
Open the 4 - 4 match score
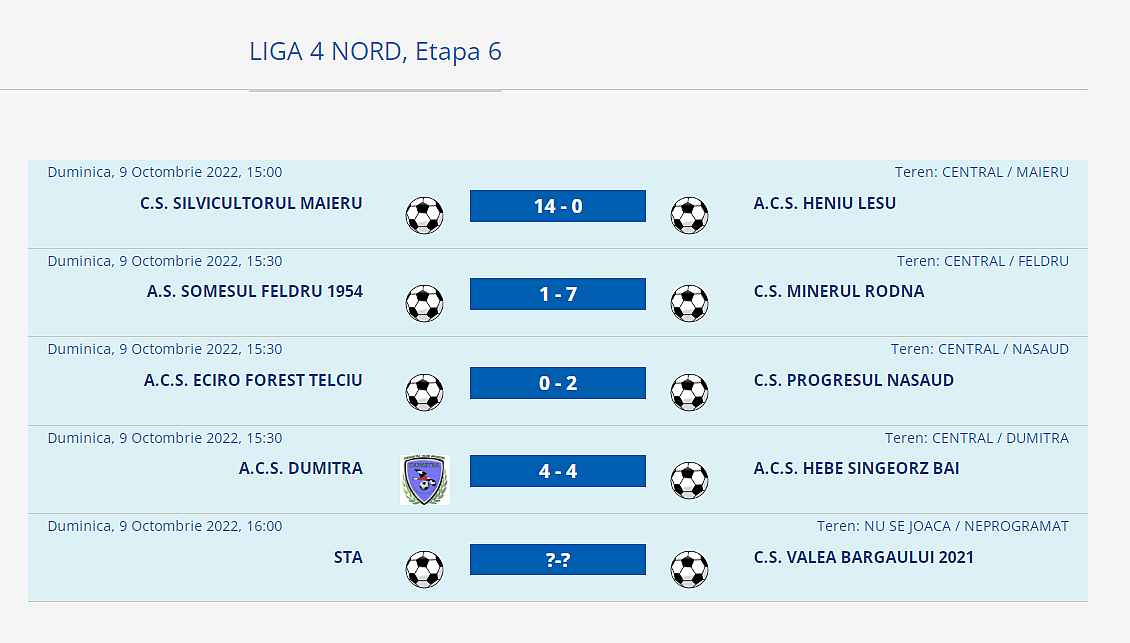pyautogui.click(x=558, y=471)
